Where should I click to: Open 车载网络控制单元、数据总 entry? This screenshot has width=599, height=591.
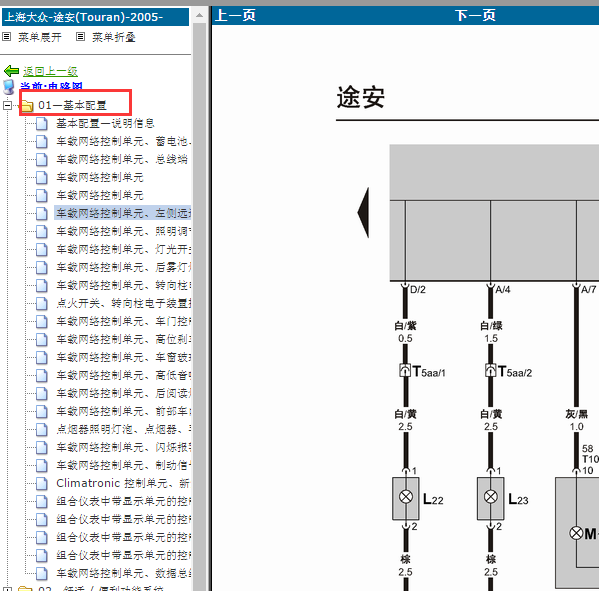point(123,573)
